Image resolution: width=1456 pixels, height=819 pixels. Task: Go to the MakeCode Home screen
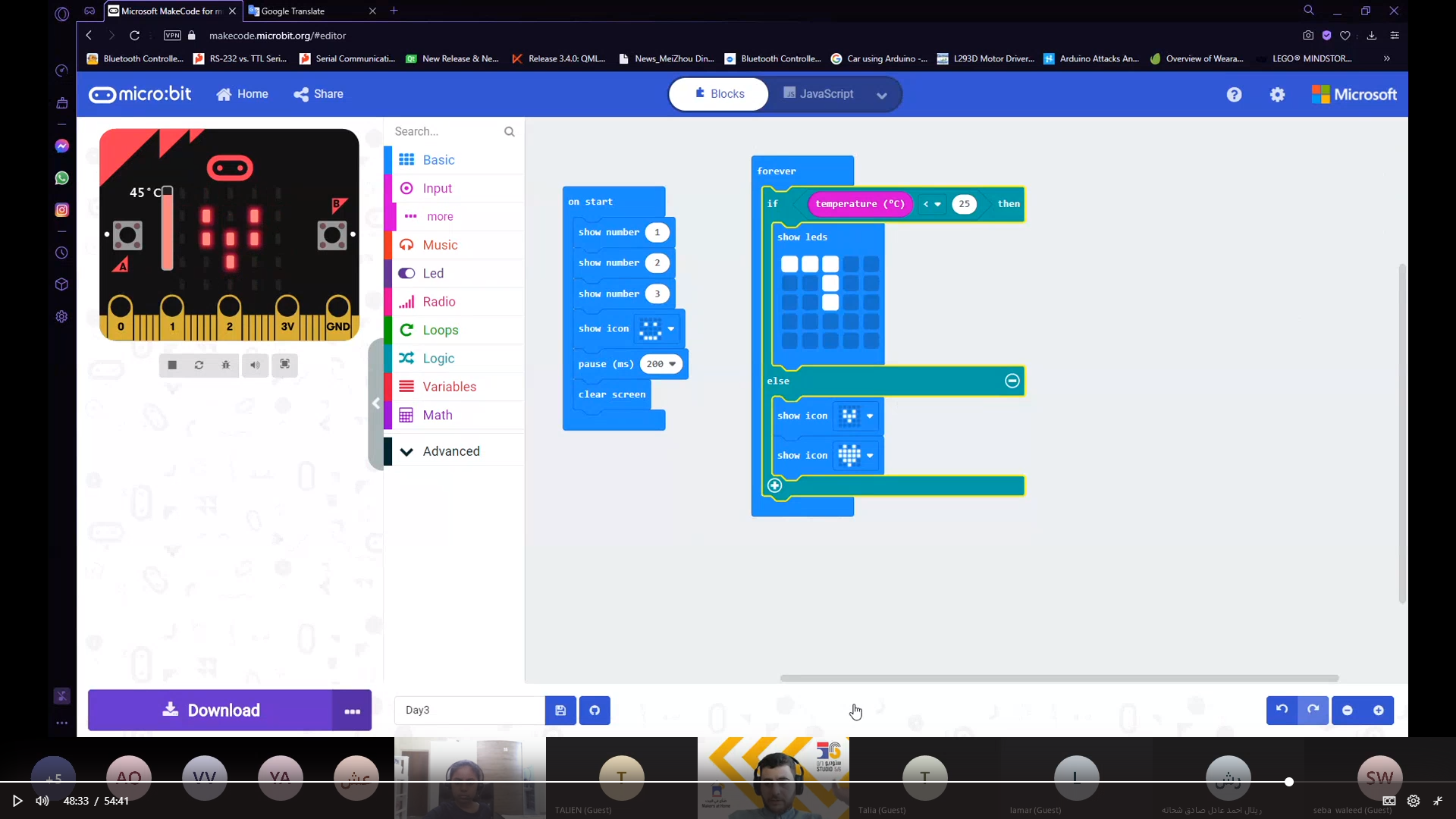pos(242,94)
